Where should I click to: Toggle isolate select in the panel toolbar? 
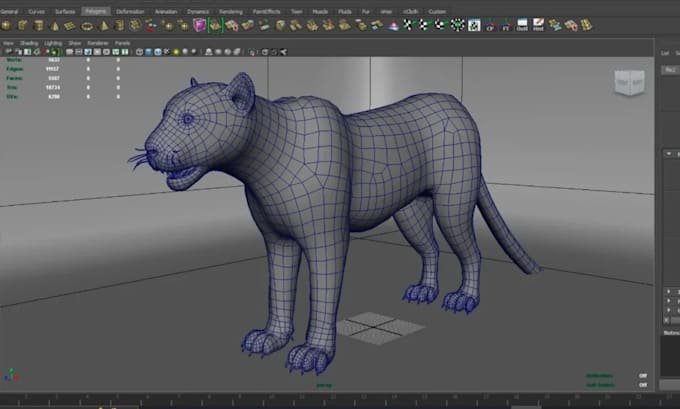[252, 52]
